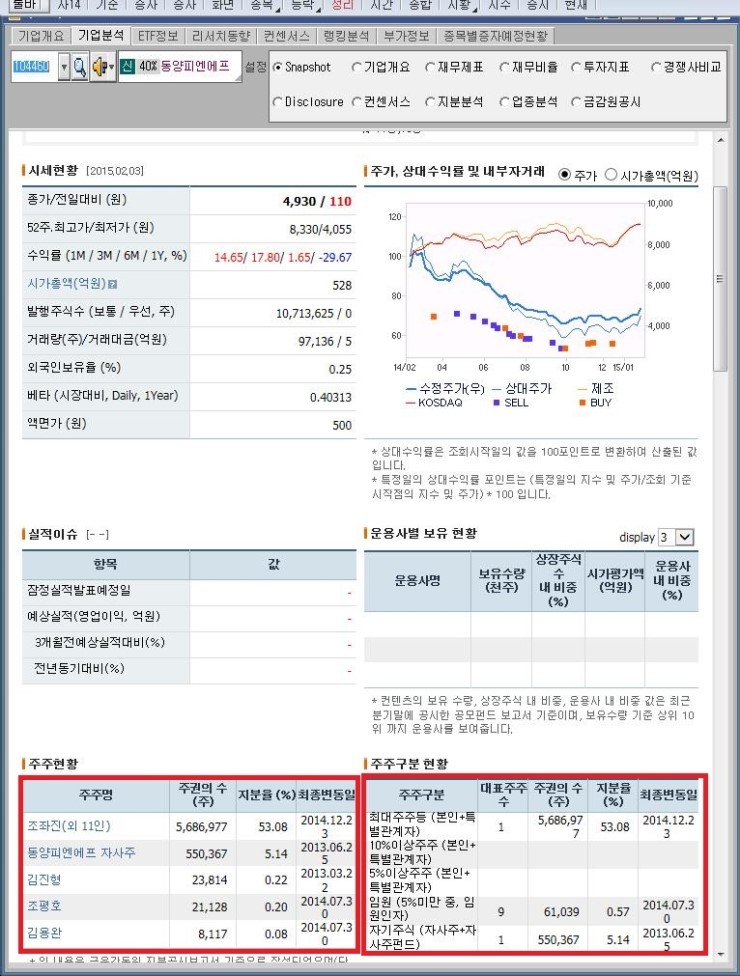Image resolution: width=740 pixels, height=976 pixels.
Task: Click the 운용사명 column header
Action: click(x=417, y=581)
